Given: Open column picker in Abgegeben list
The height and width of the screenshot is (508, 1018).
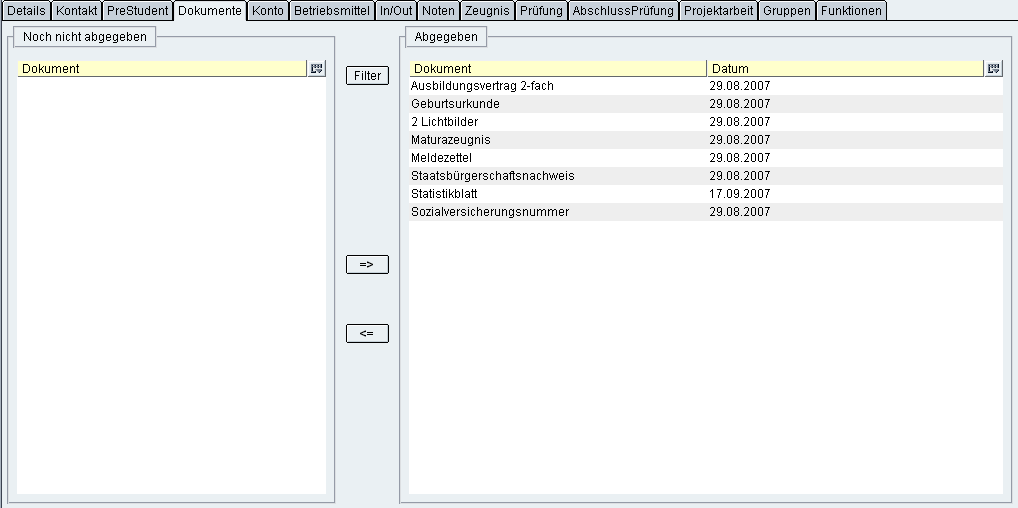Looking at the screenshot, I should (993, 69).
